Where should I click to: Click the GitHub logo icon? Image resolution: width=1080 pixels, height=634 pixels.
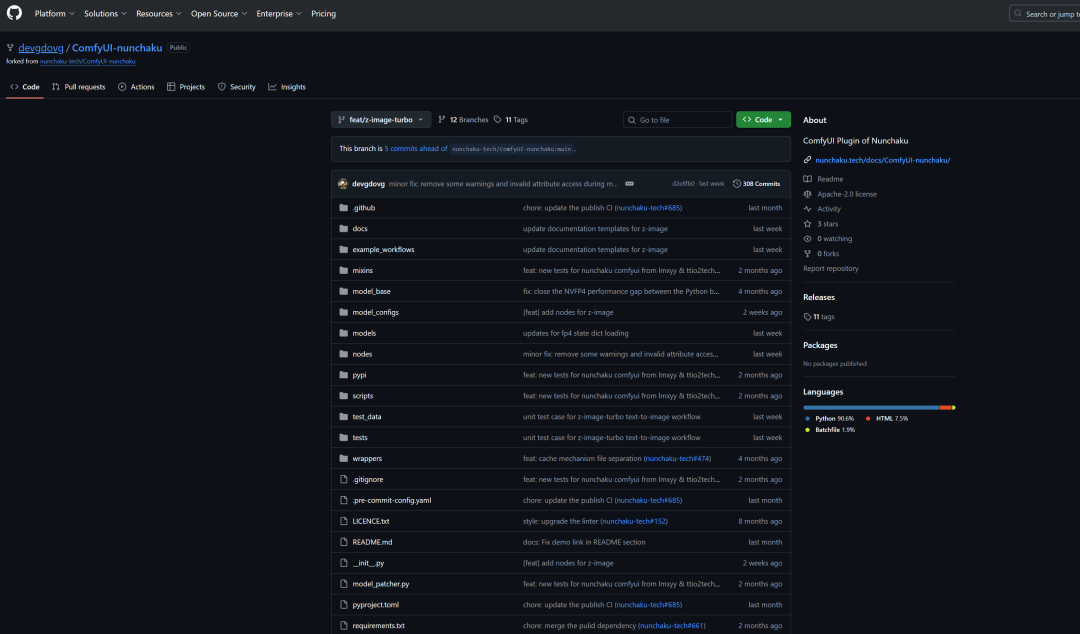[x=14, y=13]
